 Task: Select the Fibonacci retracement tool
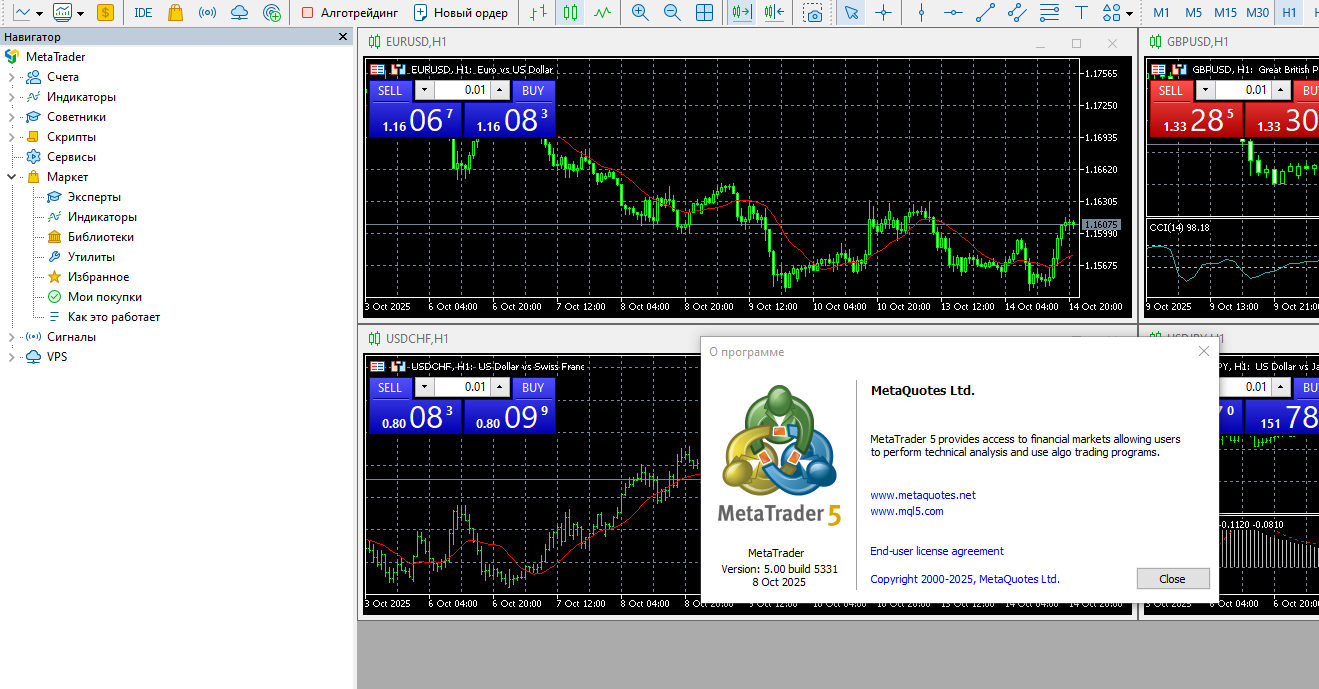1049,13
